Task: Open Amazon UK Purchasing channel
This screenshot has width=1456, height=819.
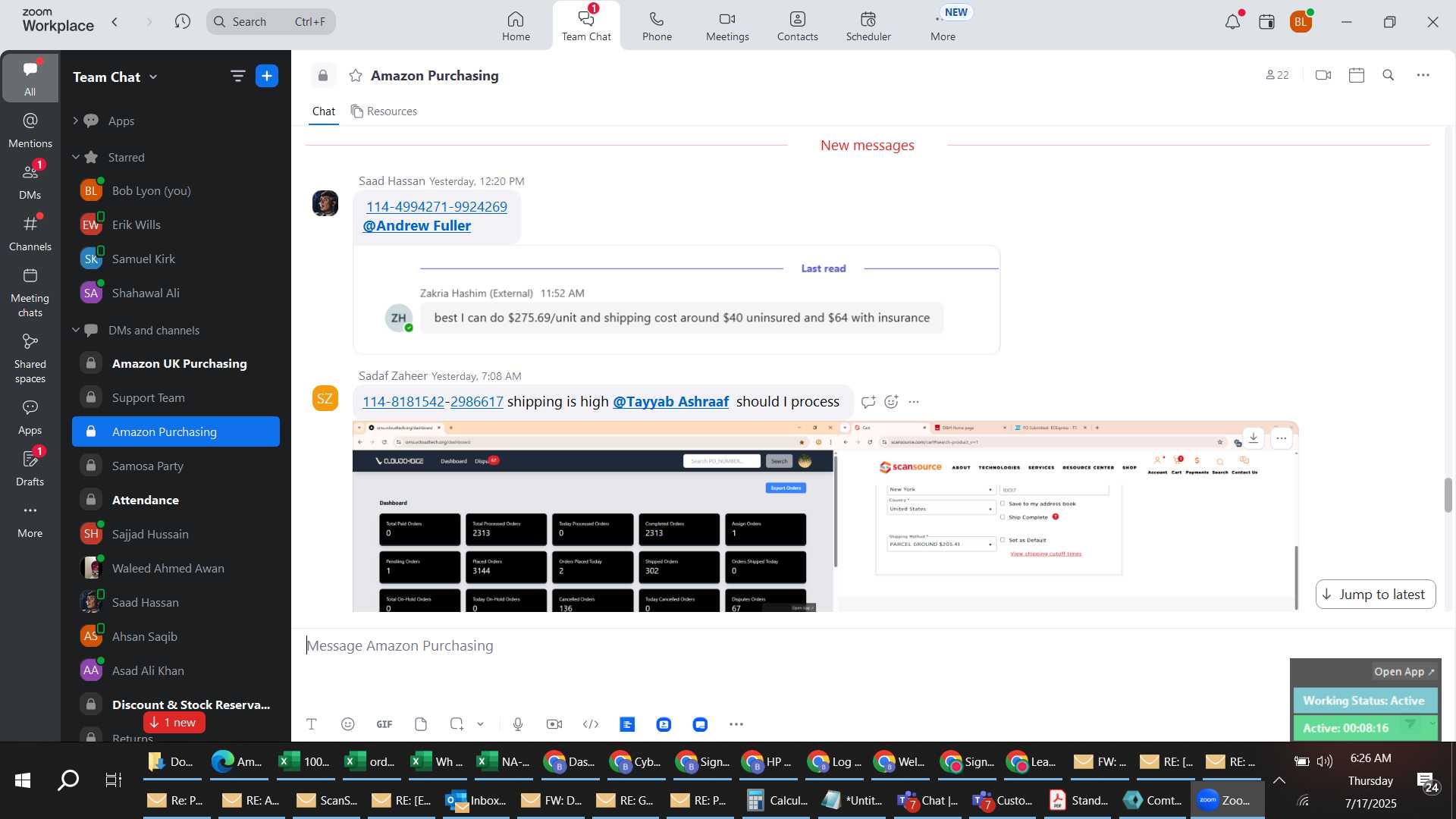Action: [x=176, y=363]
